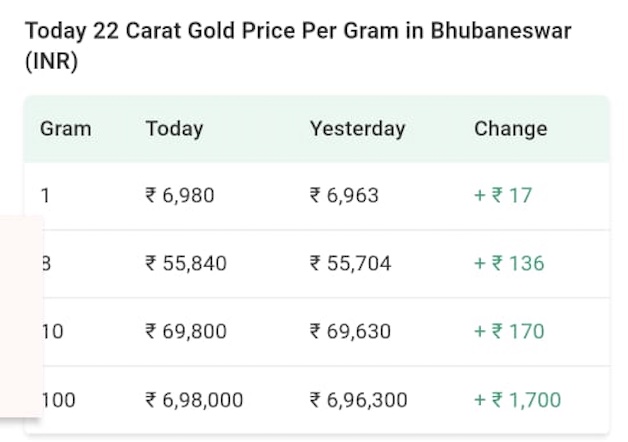
Task: Click yesterday's price ₹ 6,96,300
Action: point(358,400)
